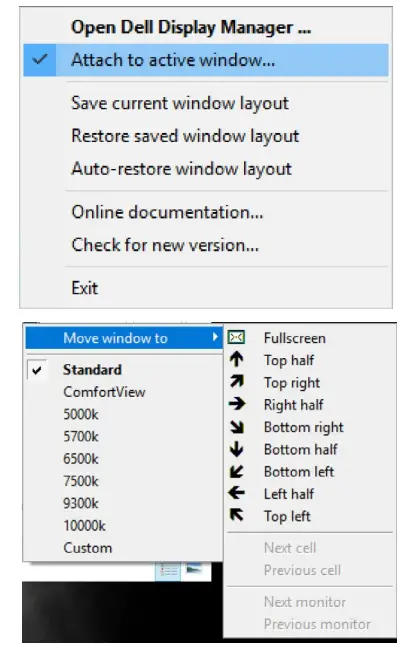Choose the Bottom right text entry
Screen dimensions: 415x649
(304, 427)
